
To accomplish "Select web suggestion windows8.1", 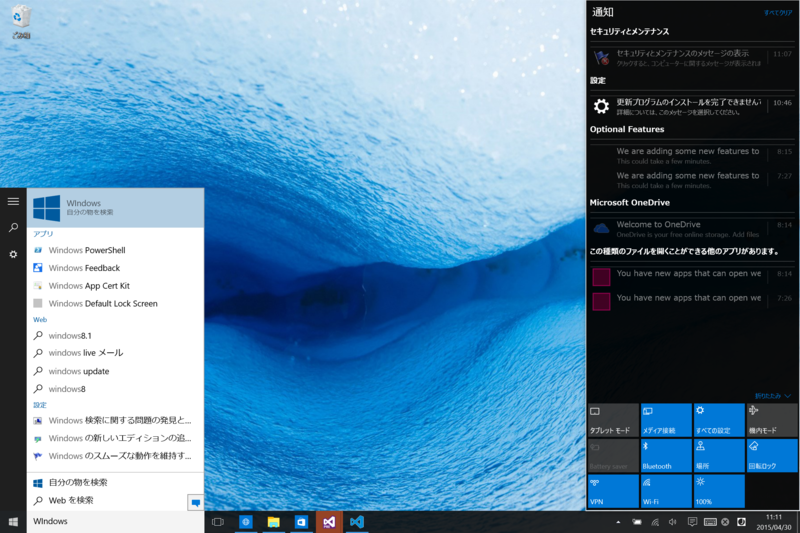I will point(115,336).
